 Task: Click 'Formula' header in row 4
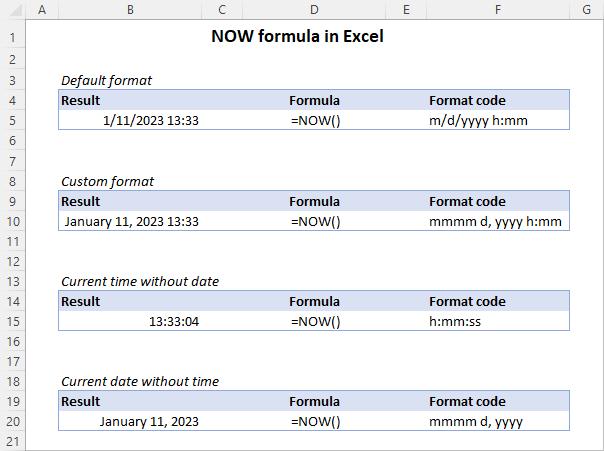tap(314, 101)
